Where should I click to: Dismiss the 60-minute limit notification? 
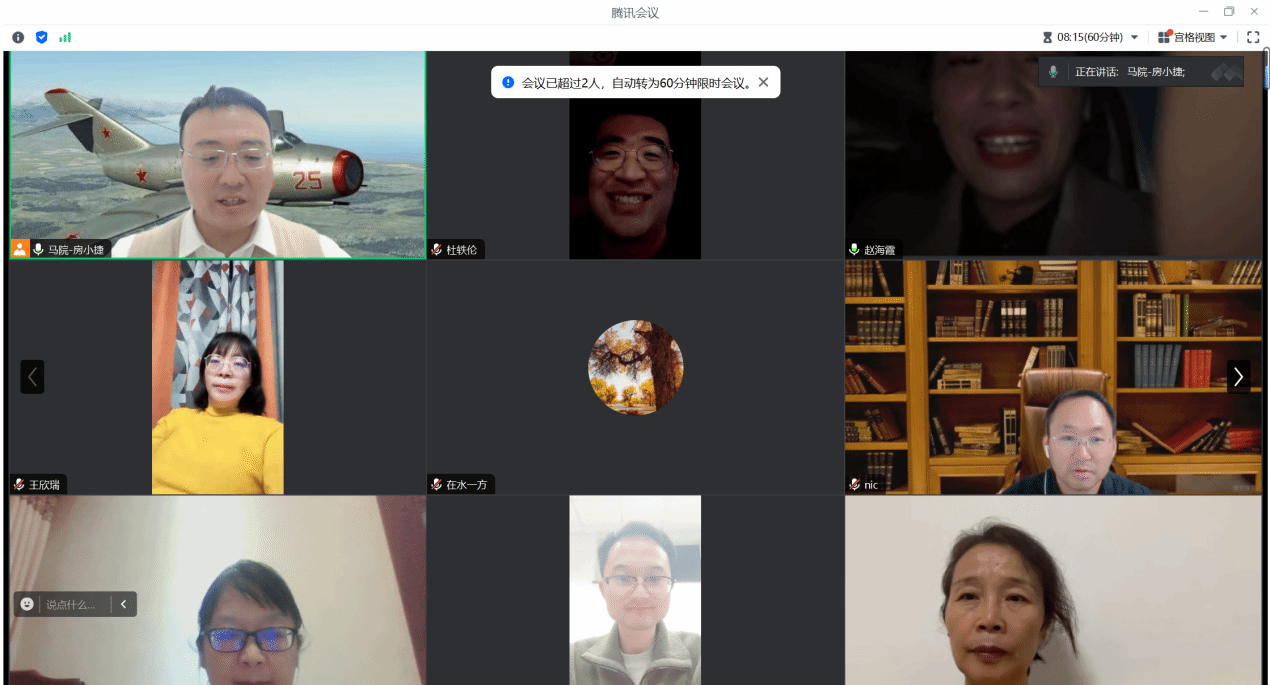(x=763, y=82)
